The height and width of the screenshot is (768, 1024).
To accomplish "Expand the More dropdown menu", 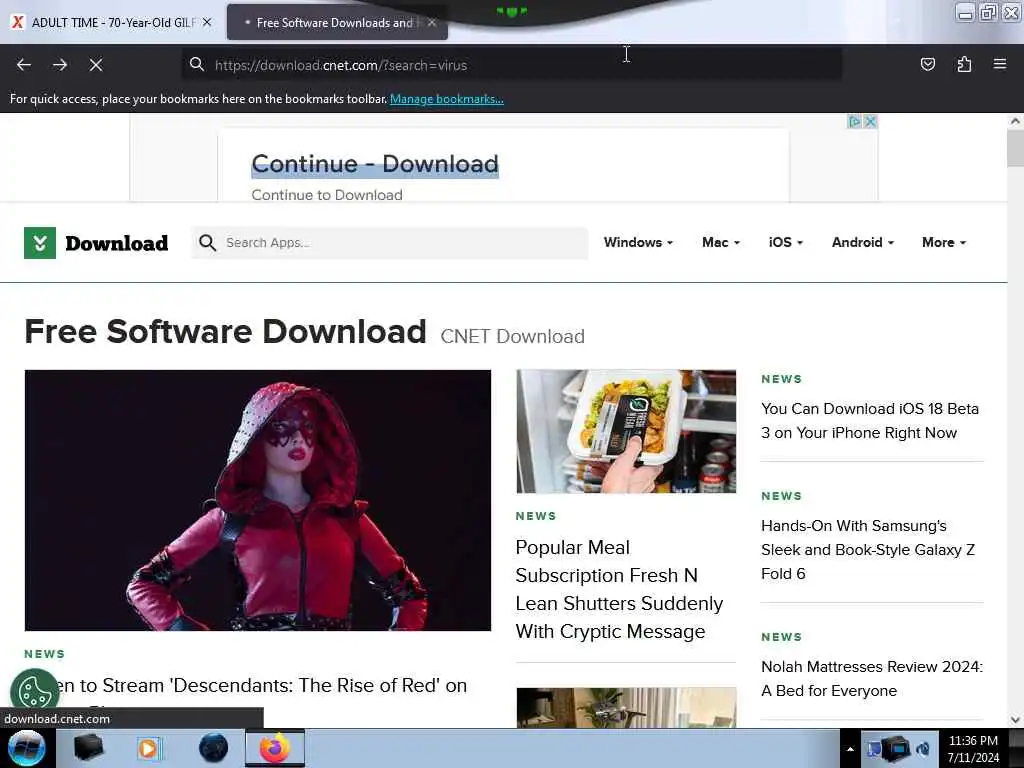I will tap(944, 242).
